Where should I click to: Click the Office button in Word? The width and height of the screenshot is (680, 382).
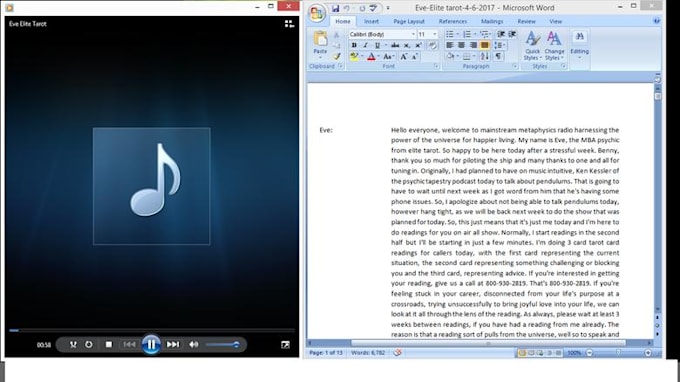click(x=317, y=13)
